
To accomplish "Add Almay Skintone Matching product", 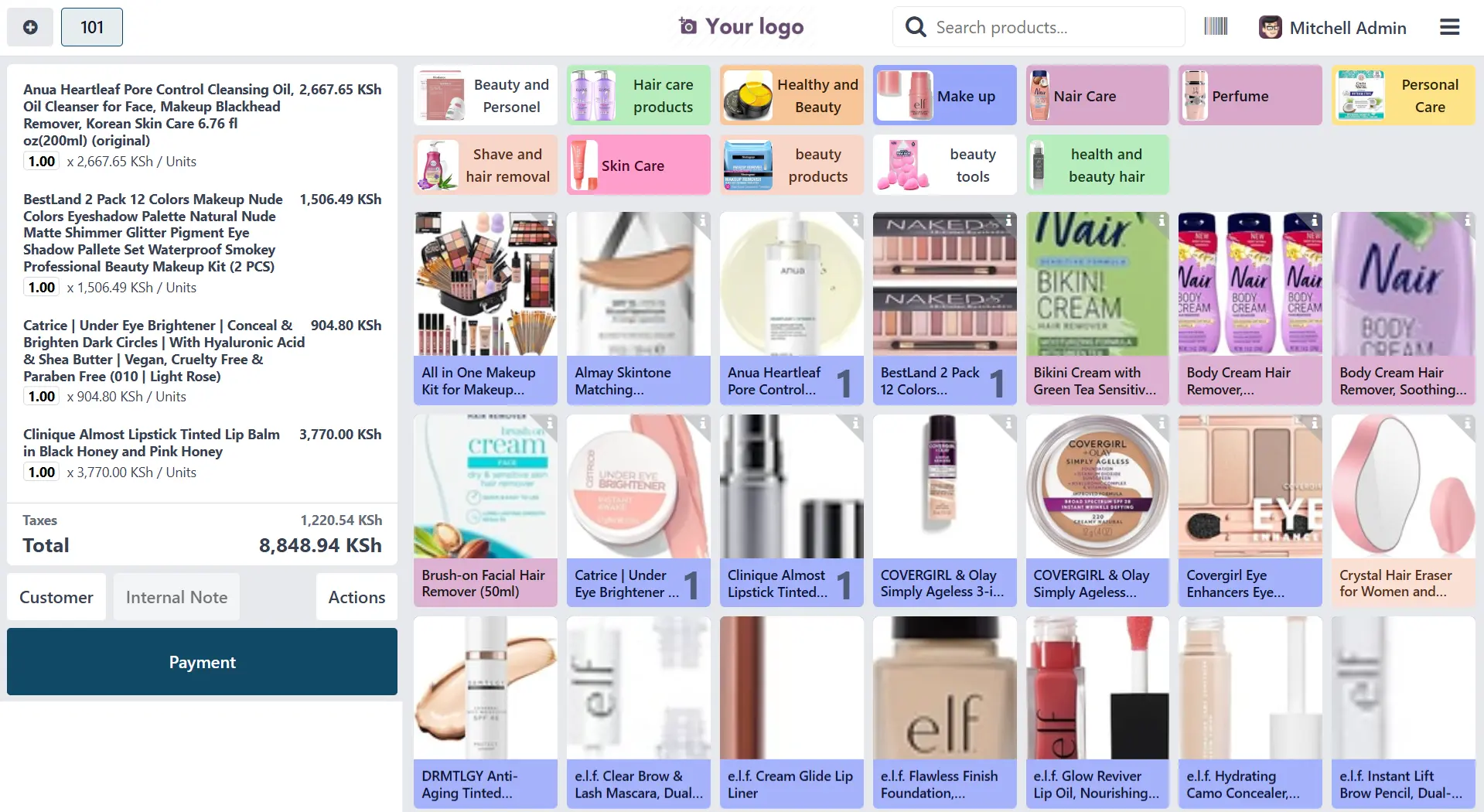I will (638, 309).
